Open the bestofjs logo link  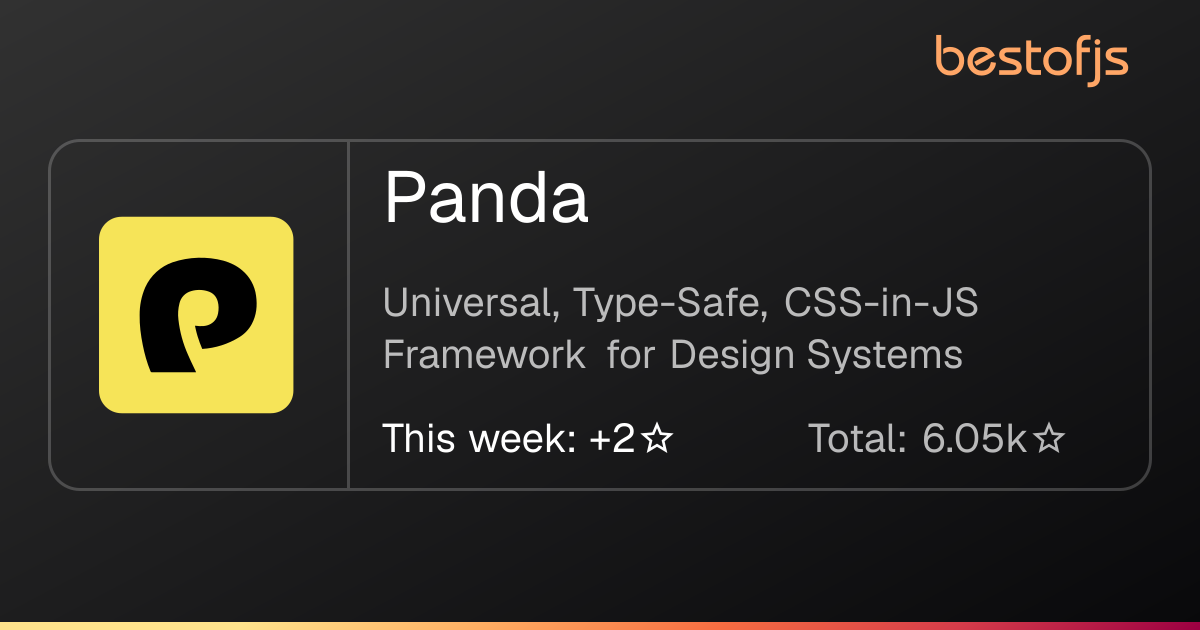(x=1032, y=58)
